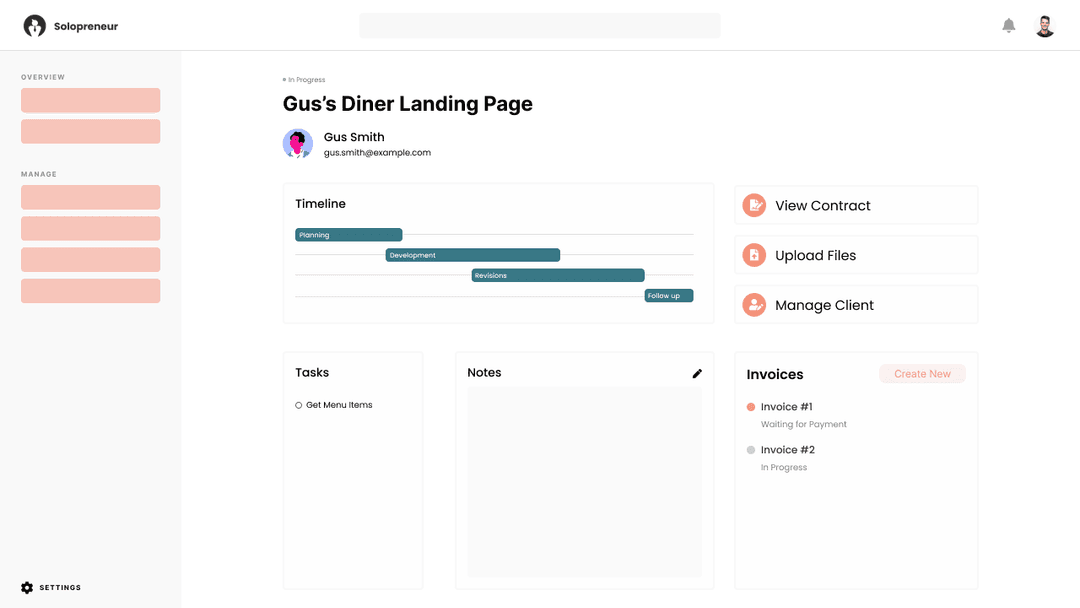Click Invoice #1 orange status dot
This screenshot has width=1080, height=608.
tap(751, 407)
